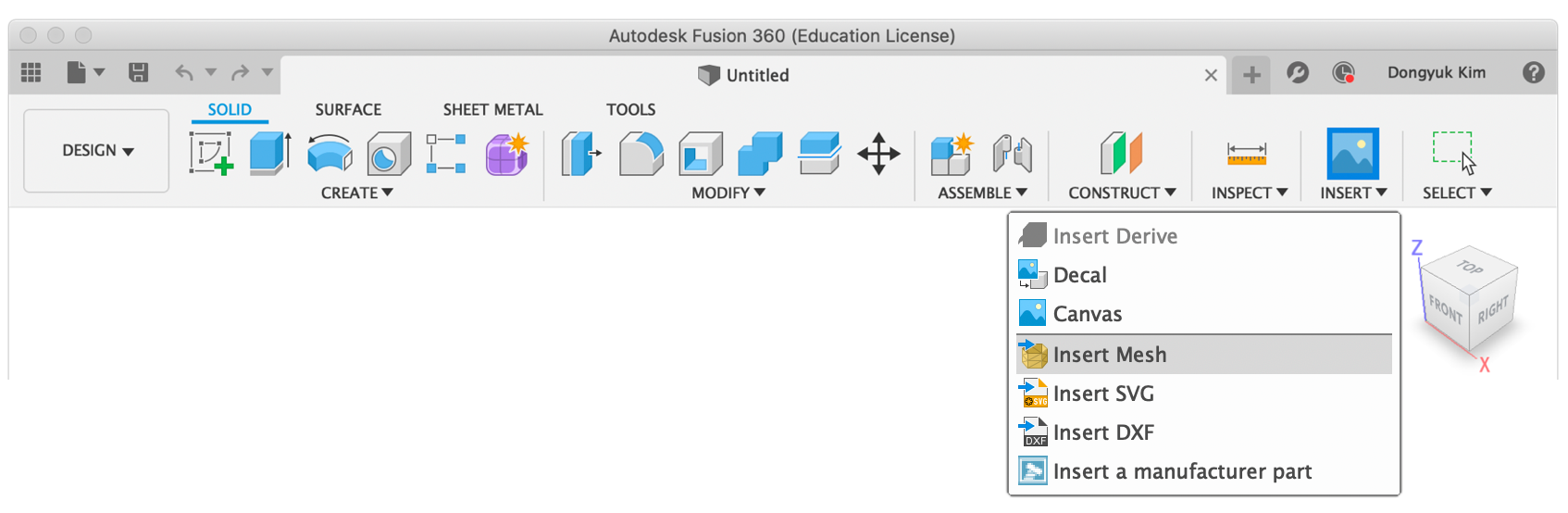The height and width of the screenshot is (513, 1568).
Task: Expand the ASSEMBLE menu
Action: tap(983, 193)
